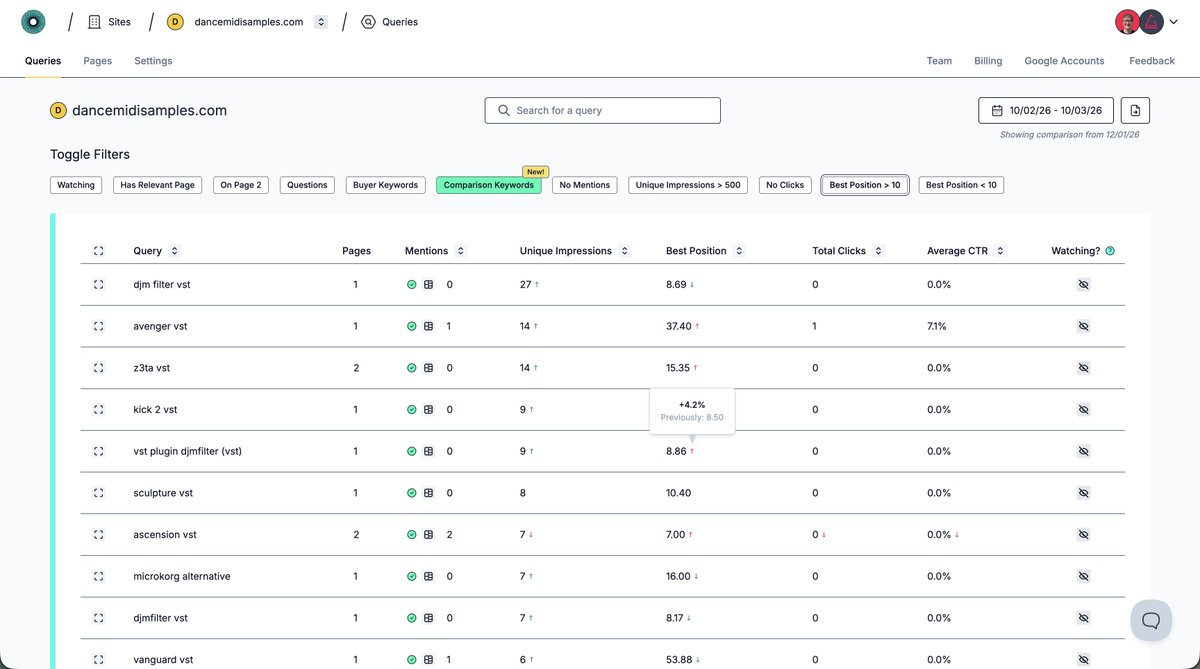Sort by the Average CTR column

1001,251
